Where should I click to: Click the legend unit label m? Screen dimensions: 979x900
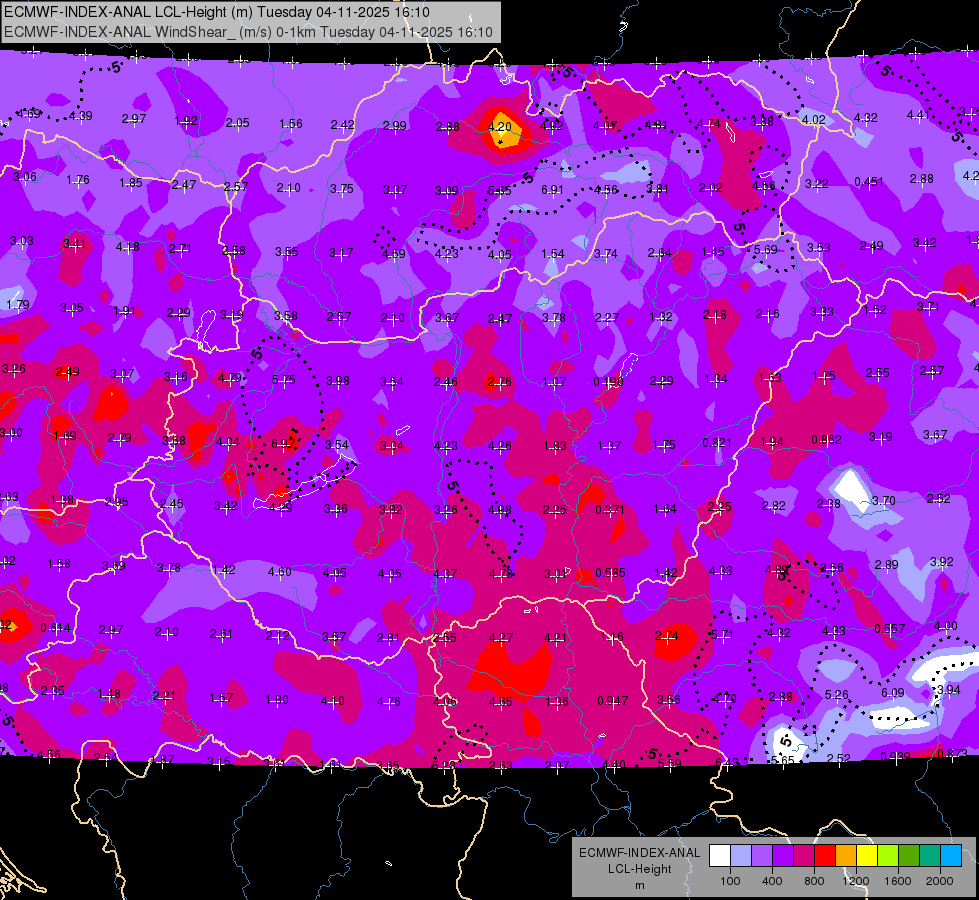tap(639, 886)
